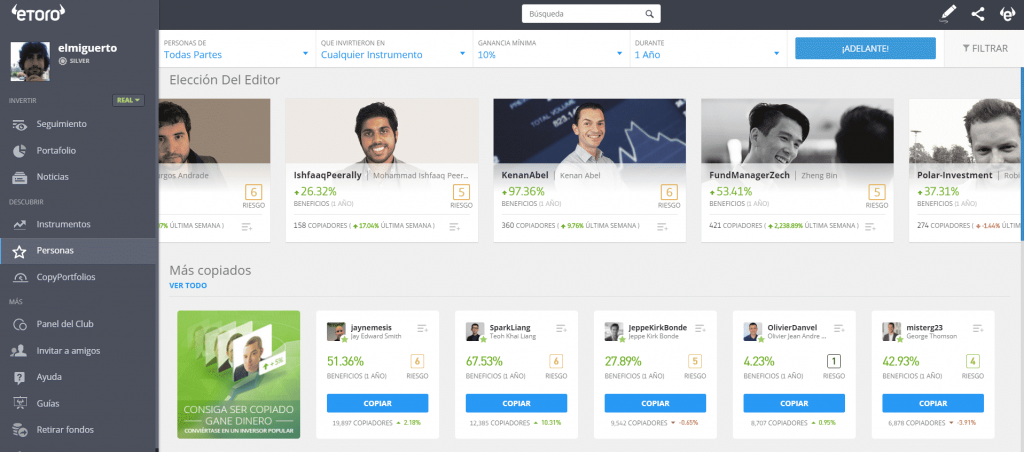The image size is (1024, 452).
Task: Click the Panel del Club icon
Action: (20, 324)
